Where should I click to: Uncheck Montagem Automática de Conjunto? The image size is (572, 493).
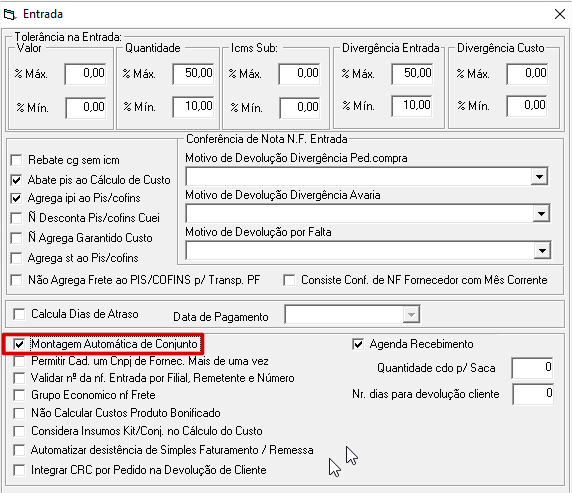tap(19, 344)
